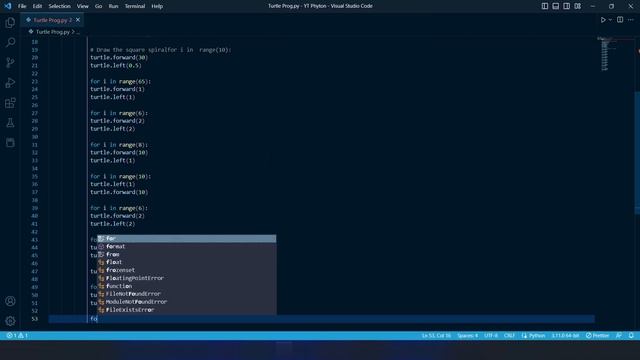640x360 pixels.
Task: Open the Go menu
Action: (98, 6)
